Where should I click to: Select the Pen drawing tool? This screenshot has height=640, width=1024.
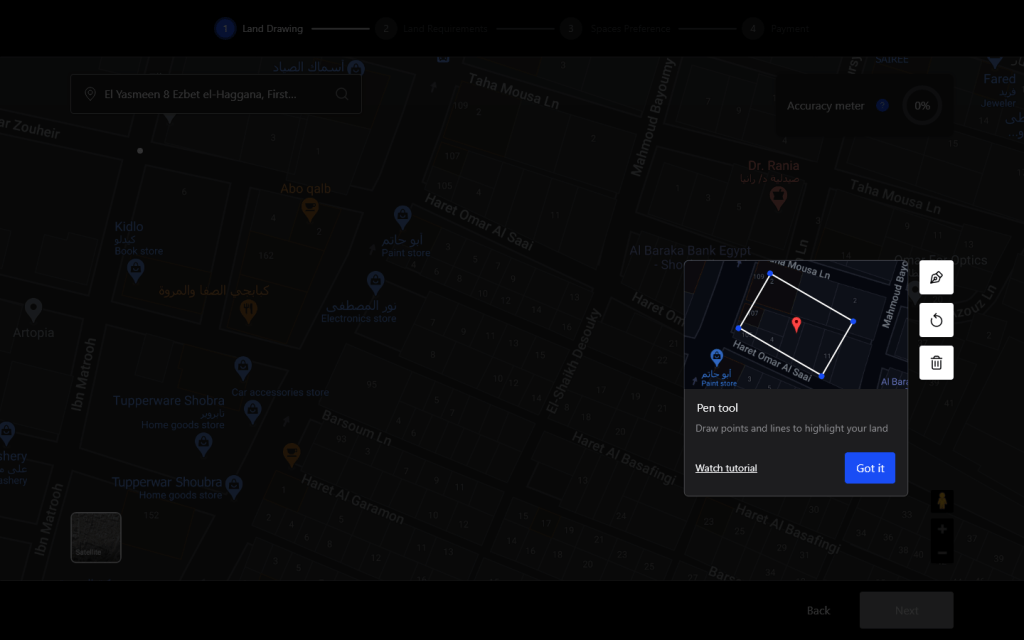[x=936, y=277]
